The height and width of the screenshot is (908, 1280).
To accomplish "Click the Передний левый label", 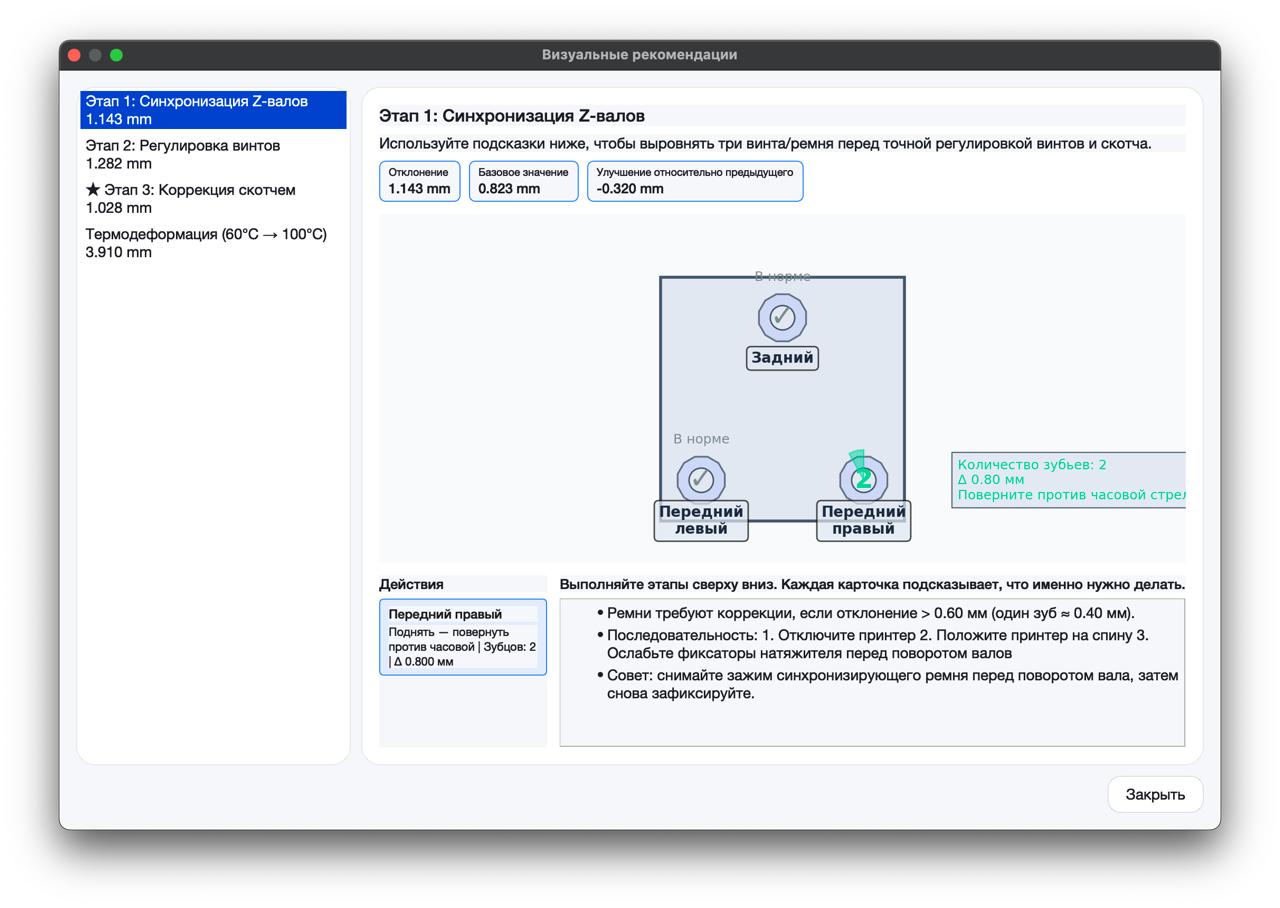I will coord(701,520).
